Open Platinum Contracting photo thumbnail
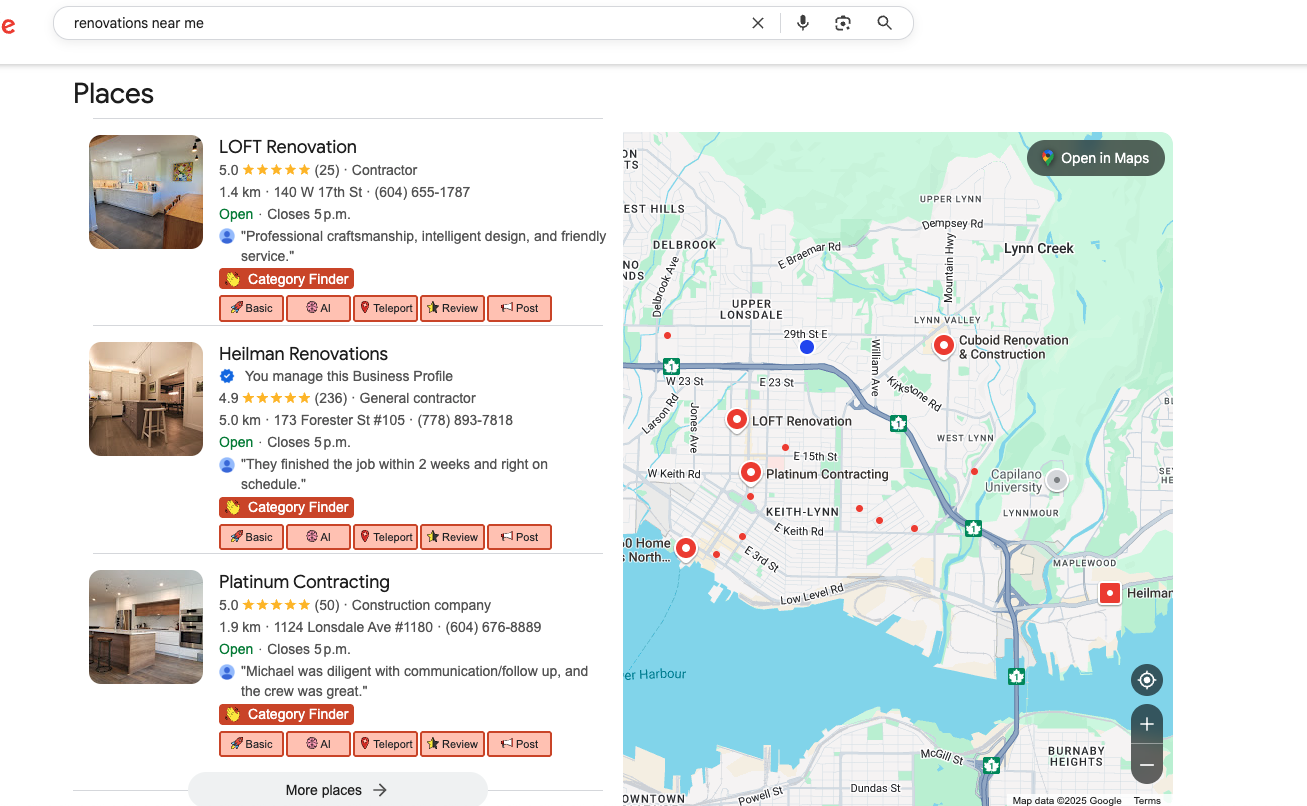 pos(146,627)
